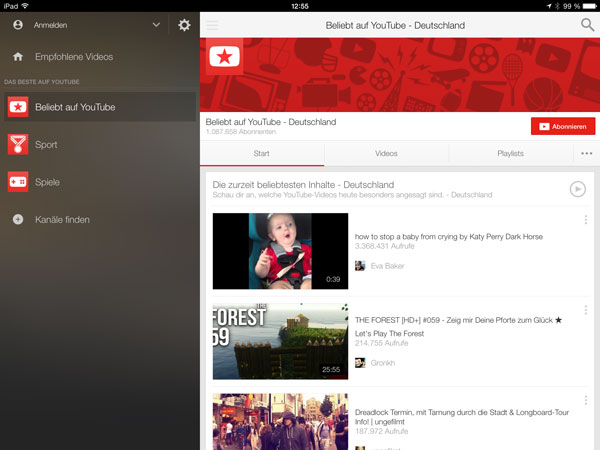The height and width of the screenshot is (450, 600).
Task: Switch to the Playlists tab
Action: 511,153
